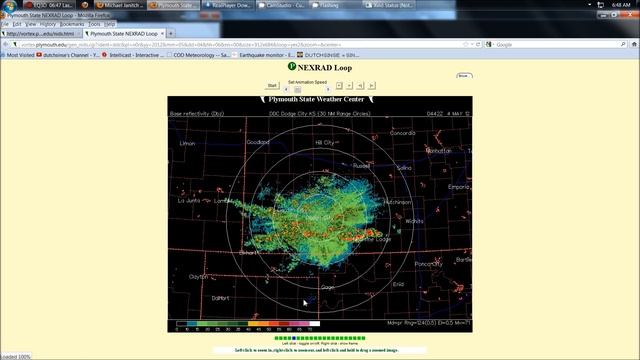
Task: Click the 6:48 AM system clock
Action: pos(621,5)
